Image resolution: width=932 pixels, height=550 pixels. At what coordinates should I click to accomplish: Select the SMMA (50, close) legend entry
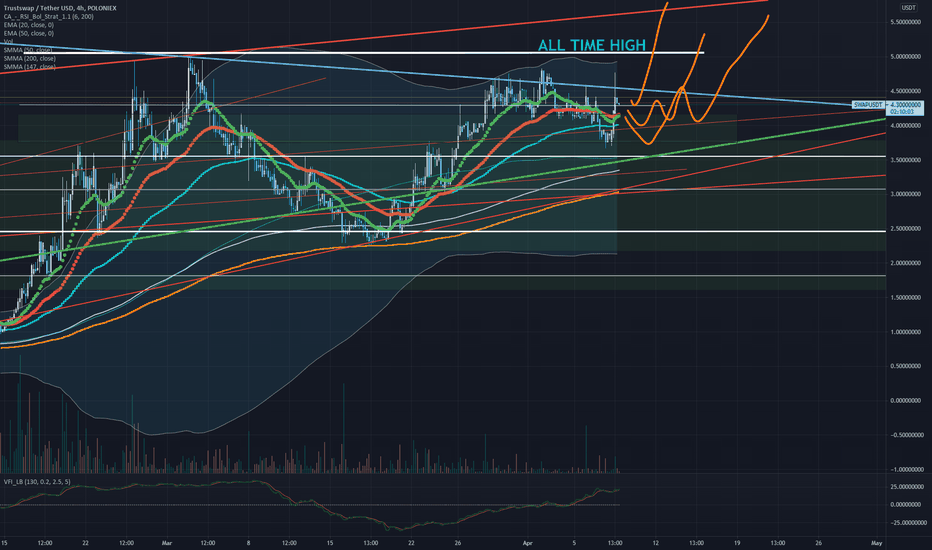[x=28, y=50]
